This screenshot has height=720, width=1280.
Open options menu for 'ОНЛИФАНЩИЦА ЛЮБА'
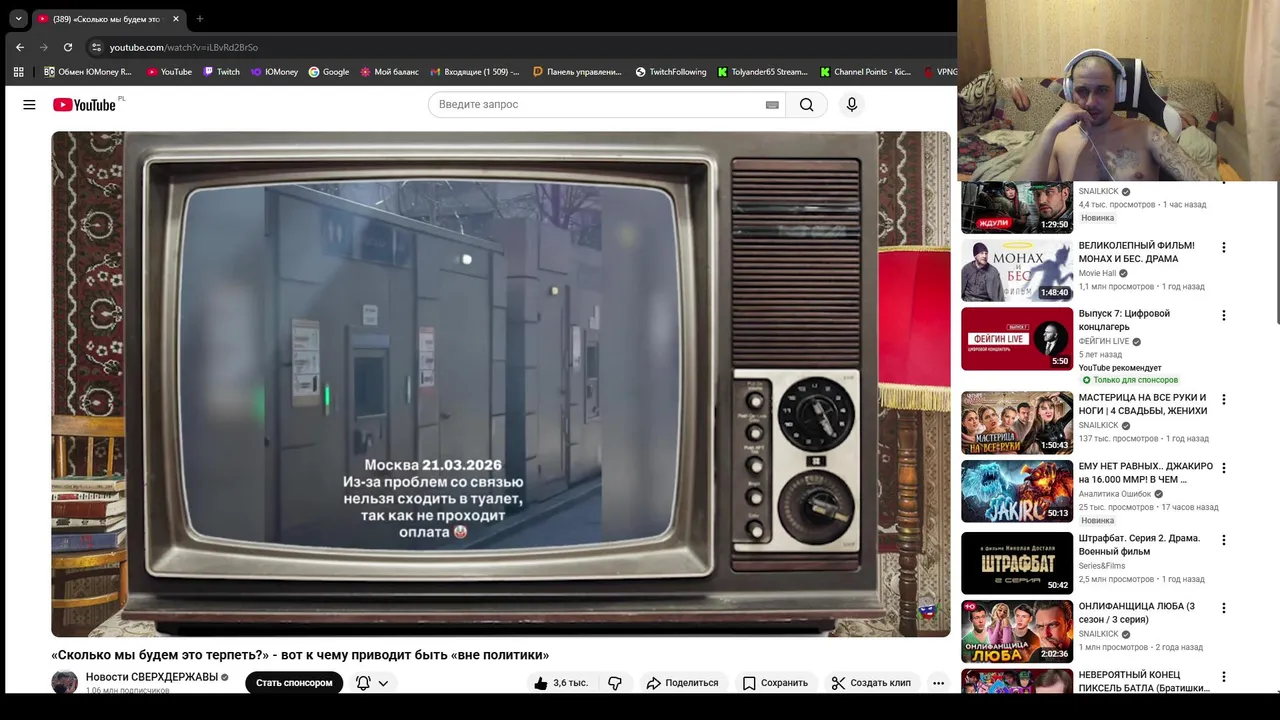[x=1223, y=608]
